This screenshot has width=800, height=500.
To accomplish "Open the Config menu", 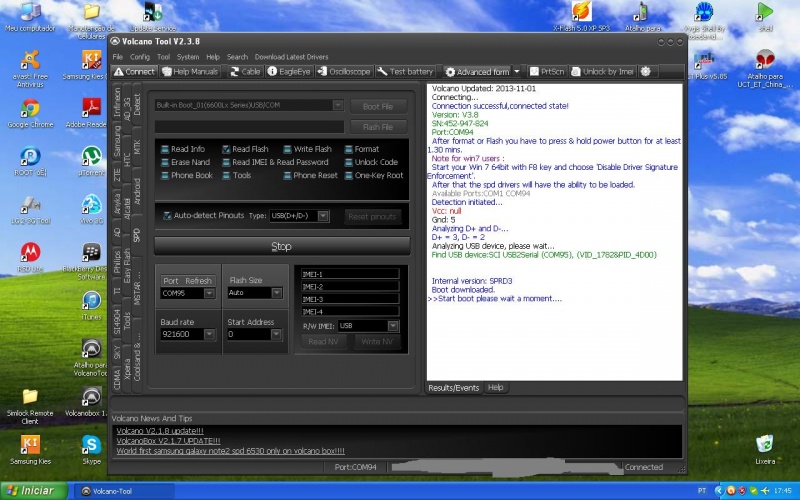I will [x=140, y=57].
